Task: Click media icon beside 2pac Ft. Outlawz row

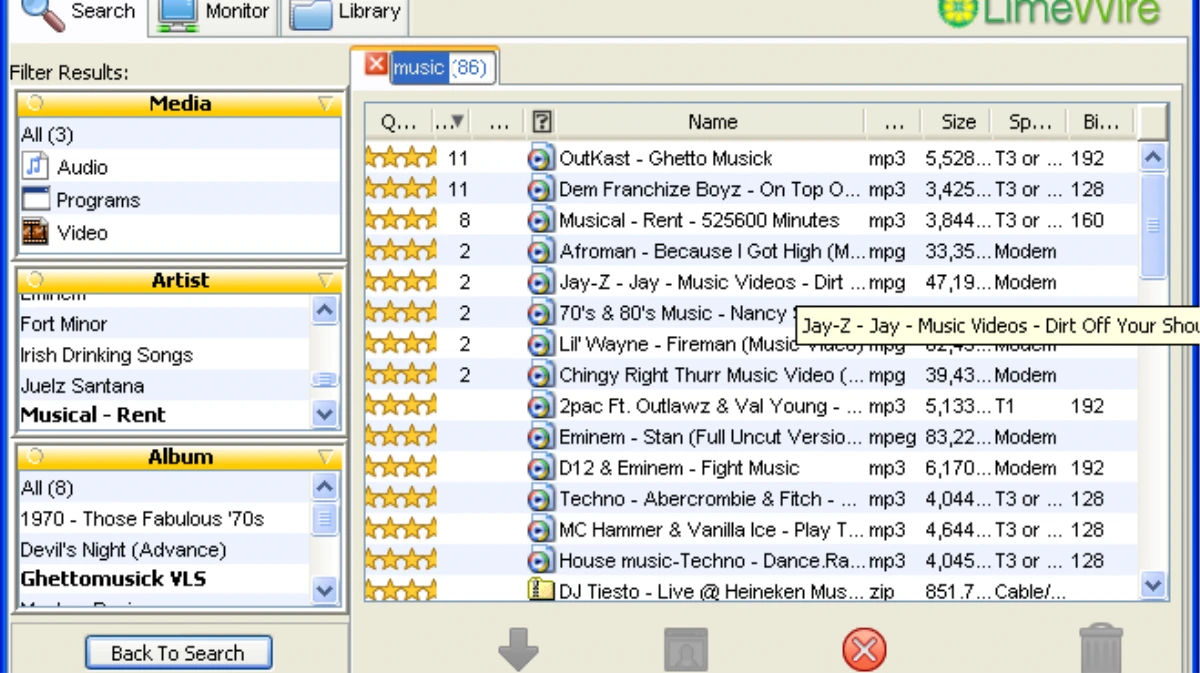Action: click(541, 406)
